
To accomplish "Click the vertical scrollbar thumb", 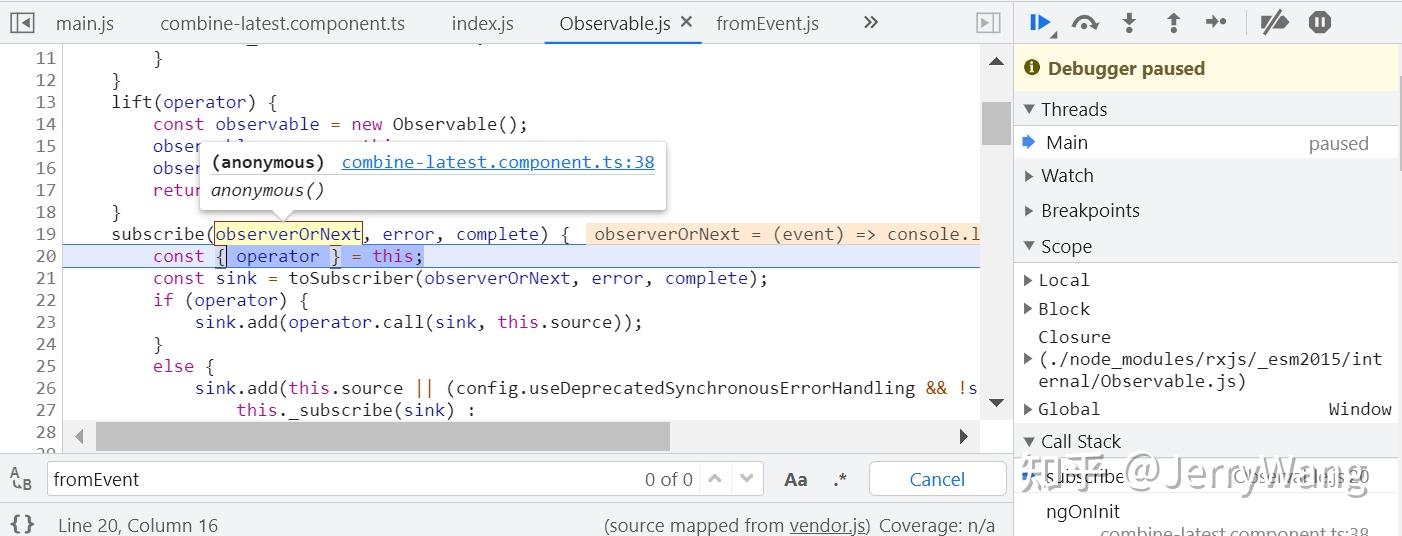I will (996, 123).
